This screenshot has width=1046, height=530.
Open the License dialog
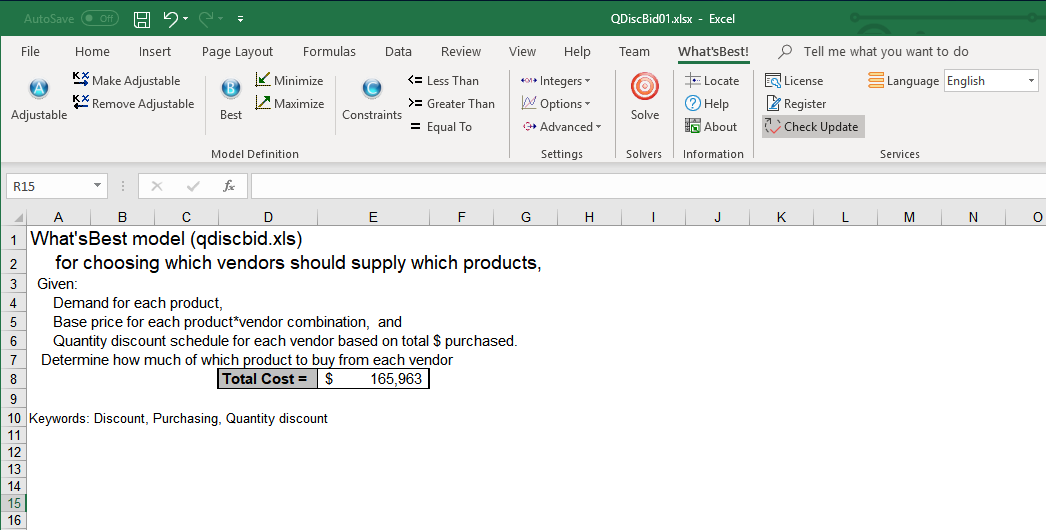pos(794,81)
